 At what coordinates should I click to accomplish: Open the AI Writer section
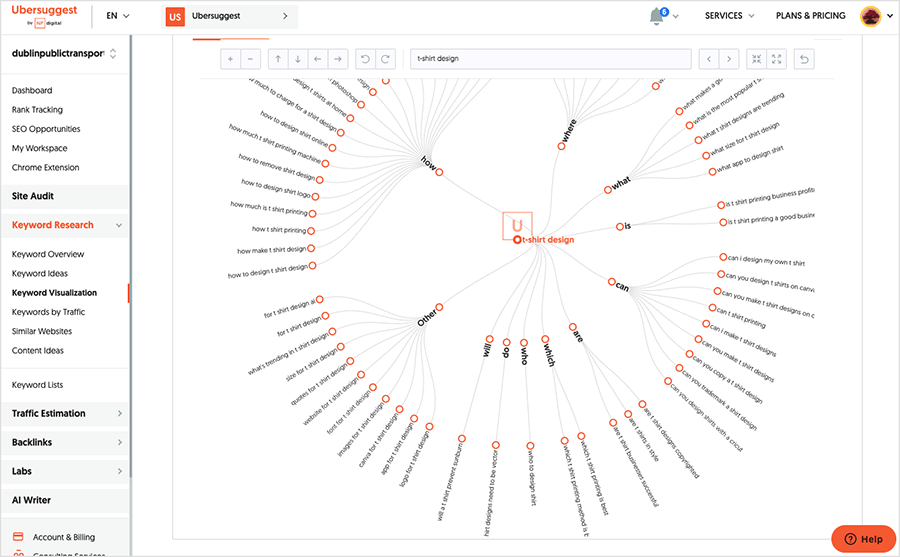[x=64, y=500]
